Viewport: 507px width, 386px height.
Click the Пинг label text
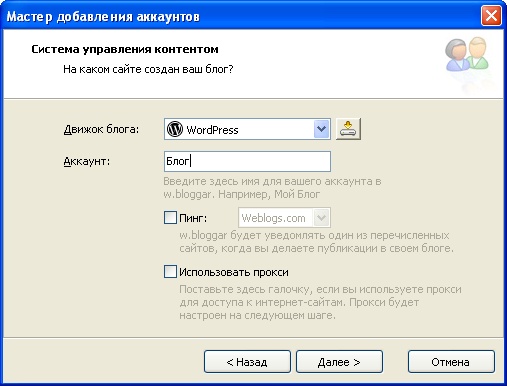193,218
